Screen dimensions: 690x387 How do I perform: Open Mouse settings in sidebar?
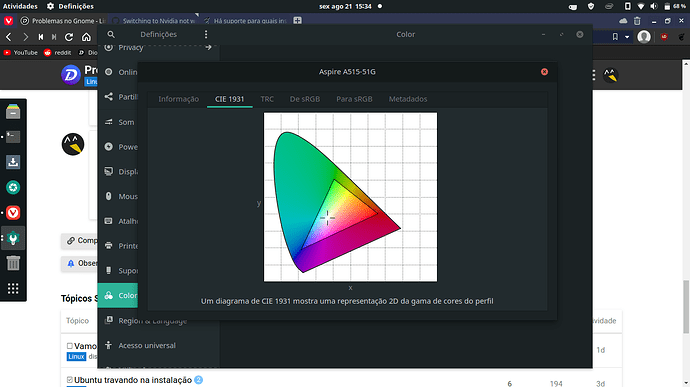(128, 196)
